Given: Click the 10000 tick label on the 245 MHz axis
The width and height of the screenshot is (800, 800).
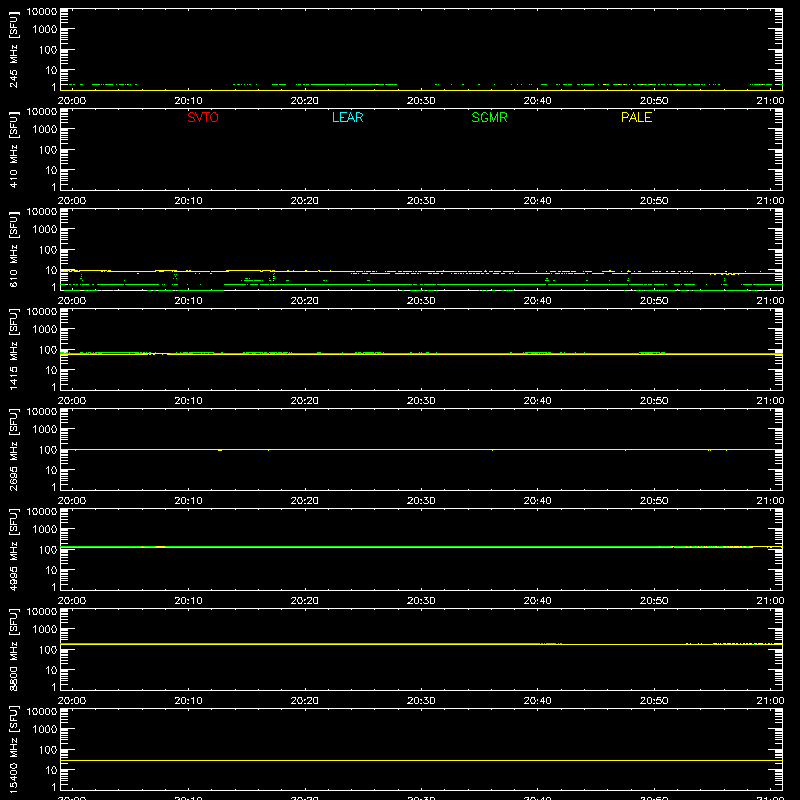Looking at the screenshot, I should click(42, 12).
